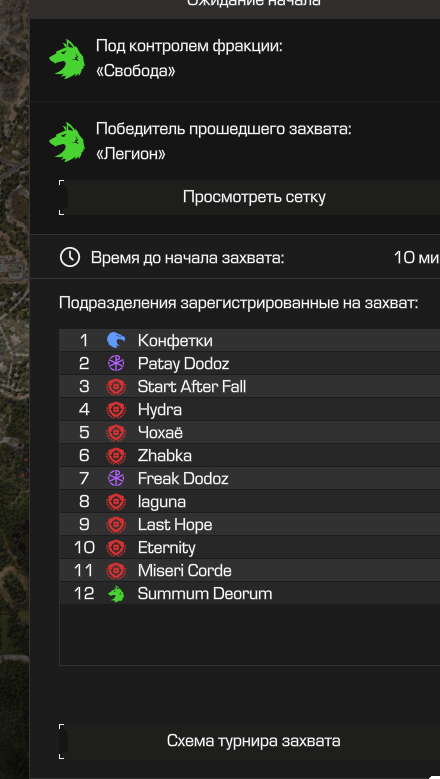Click the clock icon near capture timer
Viewport: 440px width, 779px height.
pyautogui.click(x=70, y=257)
